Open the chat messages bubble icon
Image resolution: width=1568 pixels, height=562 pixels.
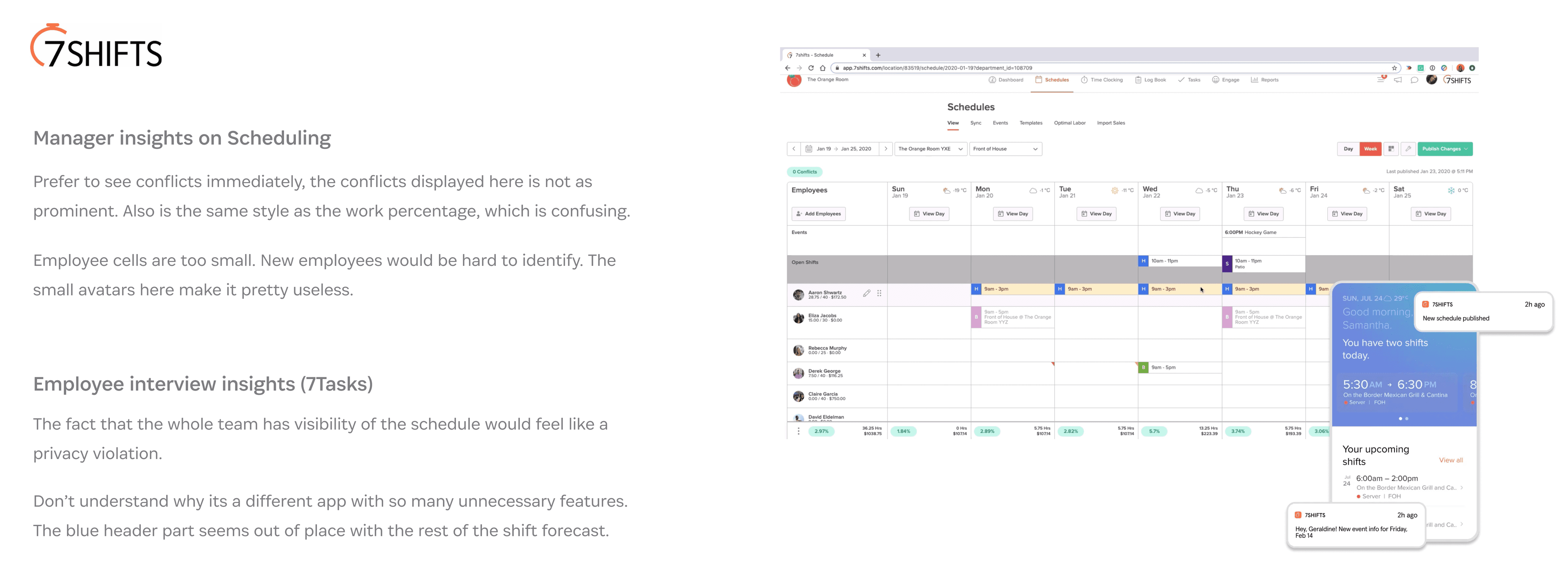tap(1414, 80)
